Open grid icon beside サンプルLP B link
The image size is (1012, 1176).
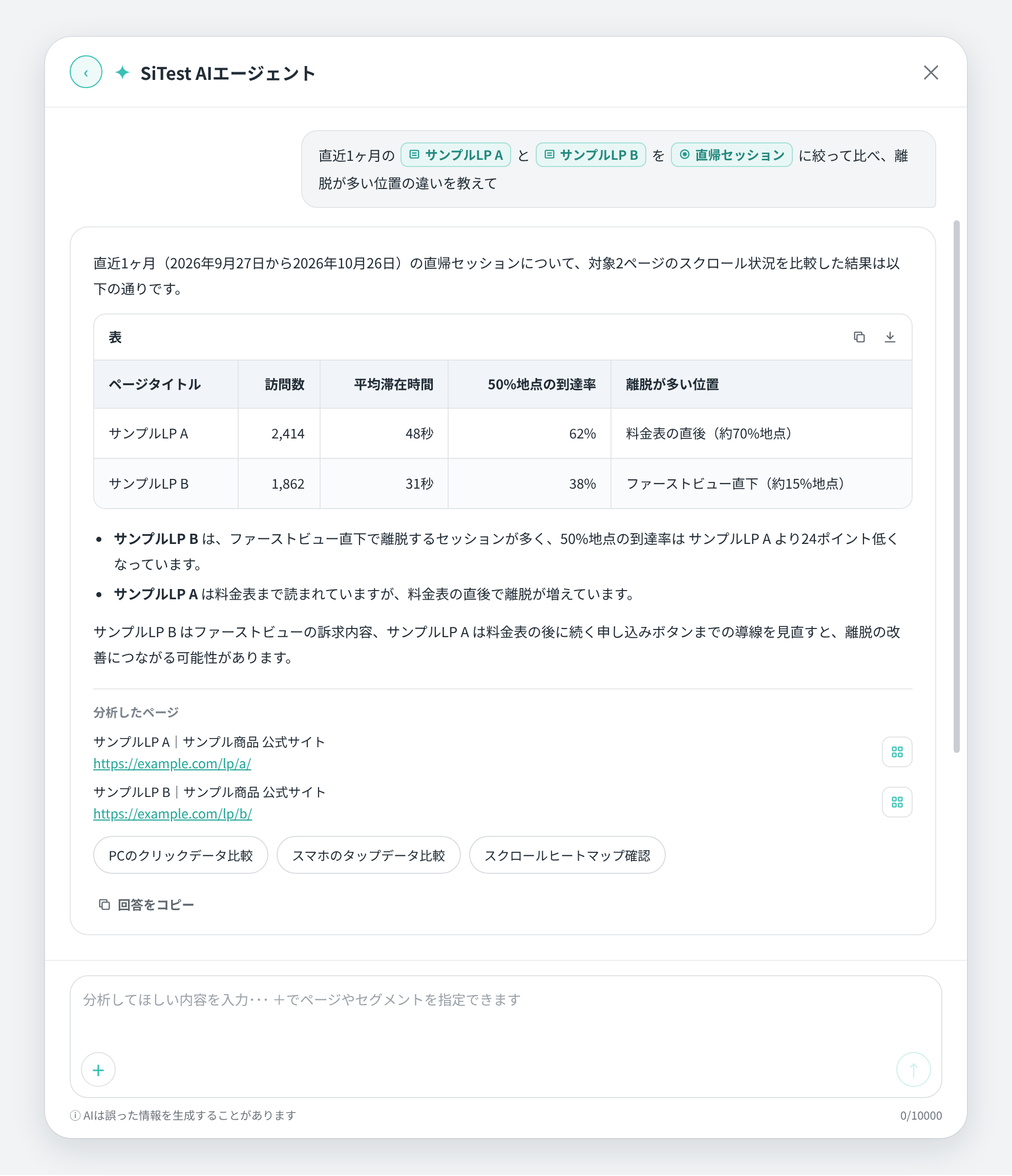tap(897, 802)
